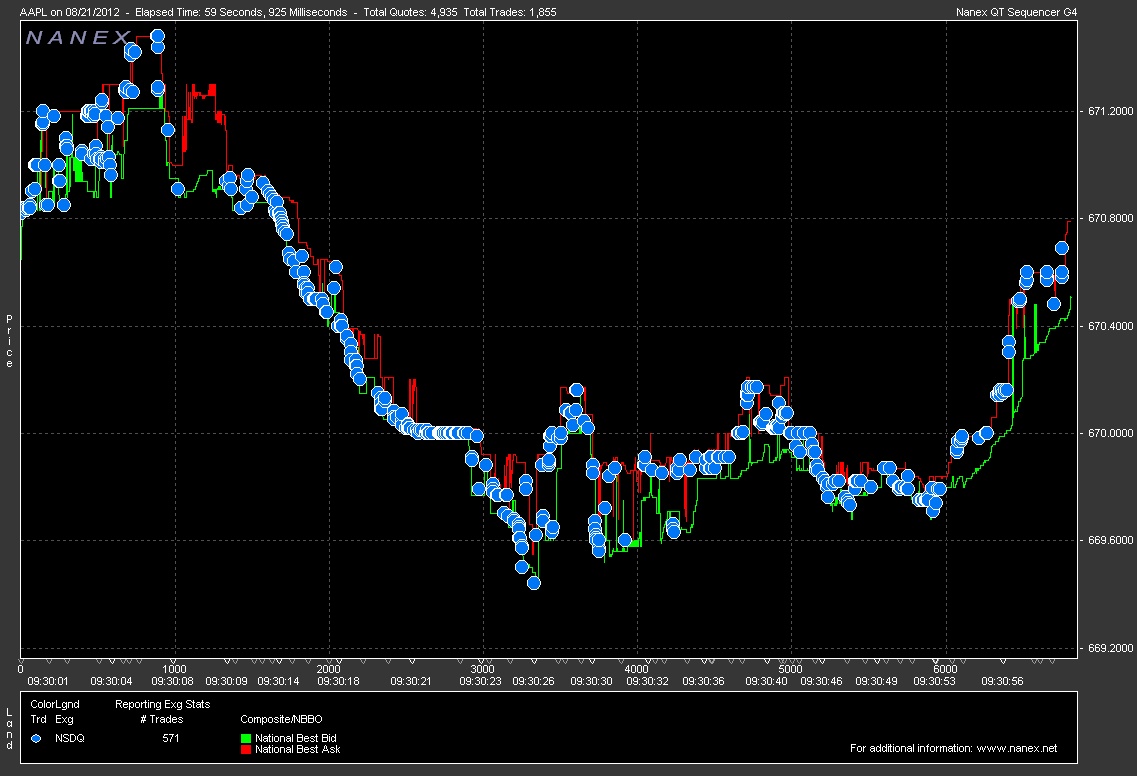Click the blue NSDQ trade marker legend icon
The image size is (1137, 776).
pyautogui.click(x=36, y=738)
